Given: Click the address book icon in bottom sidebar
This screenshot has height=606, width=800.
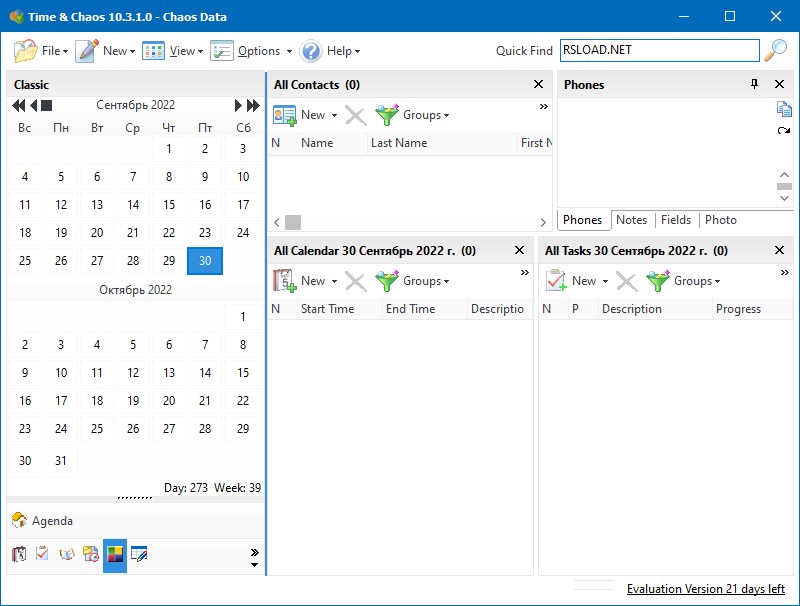Looking at the screenshot, I should 19,554.
